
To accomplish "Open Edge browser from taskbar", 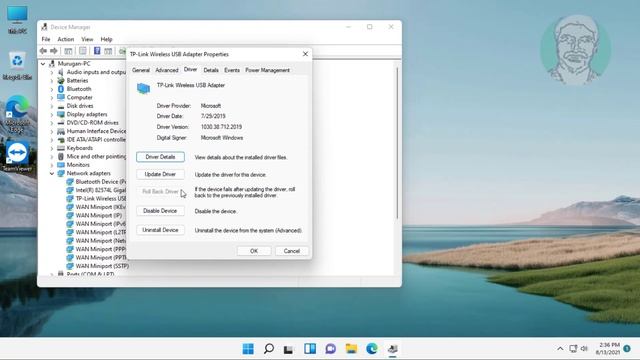I will 372,349.
